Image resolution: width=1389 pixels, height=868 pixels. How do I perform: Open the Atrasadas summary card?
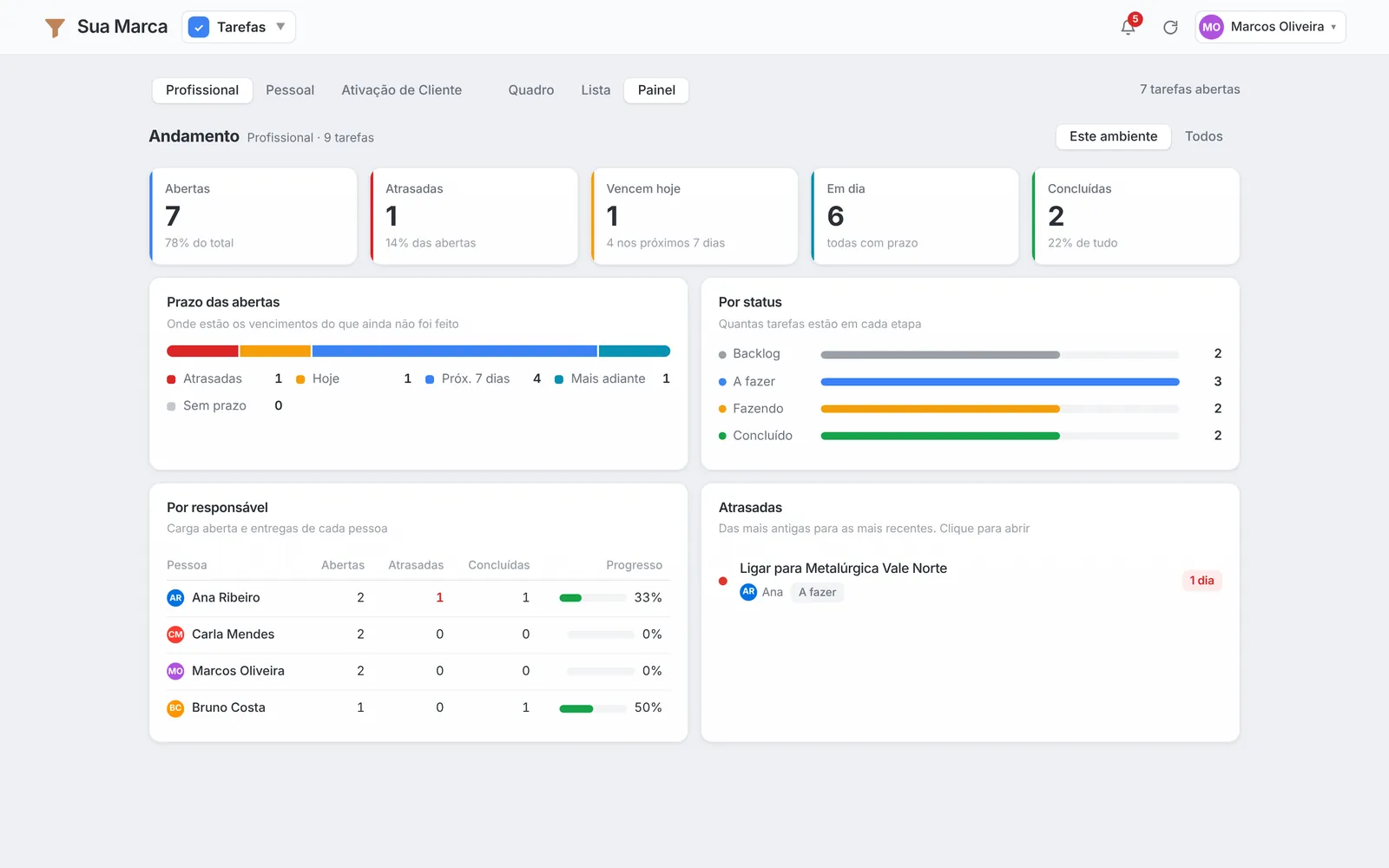tap(474, 216)
